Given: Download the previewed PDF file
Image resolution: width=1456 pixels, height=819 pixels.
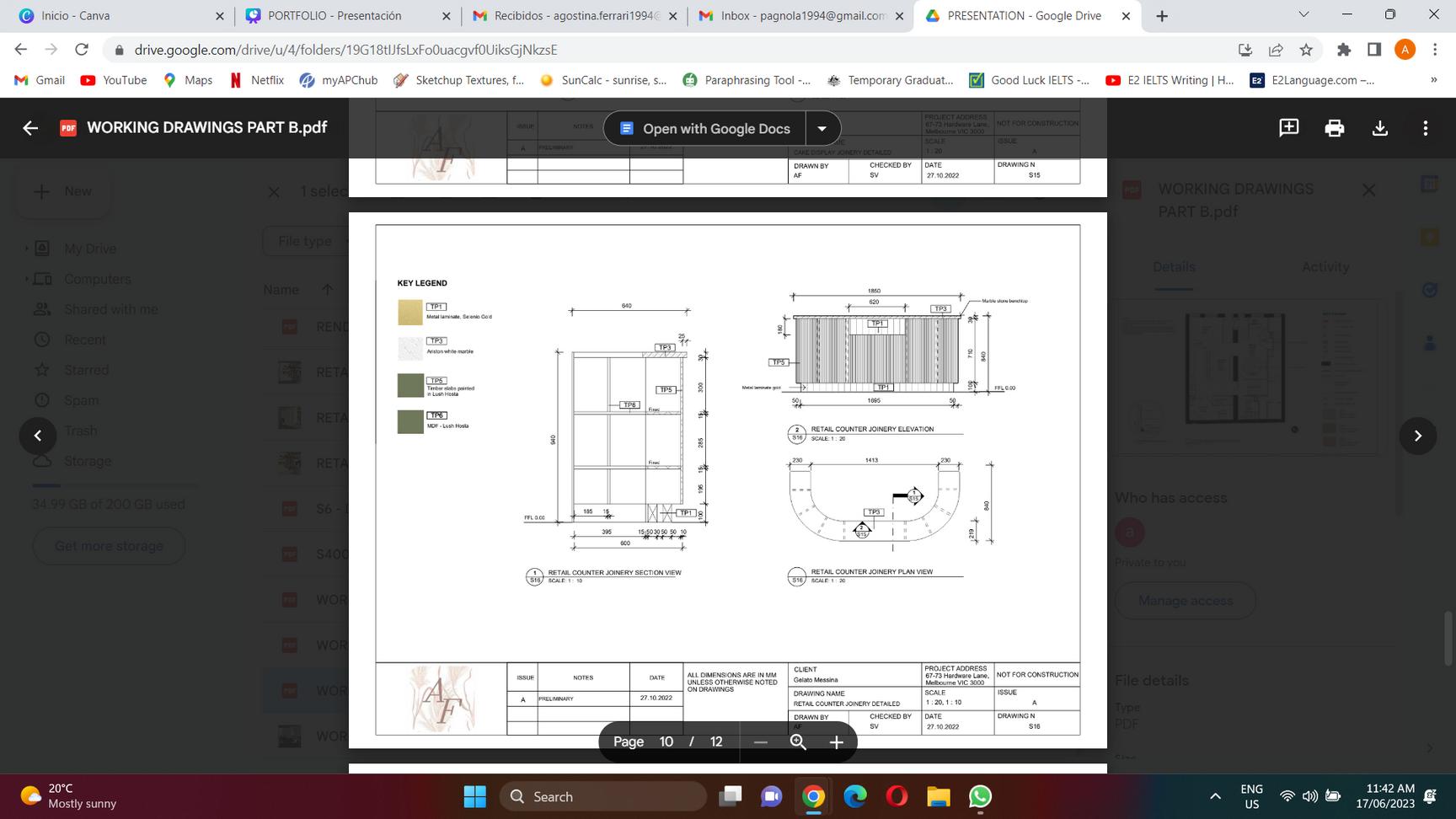Looking at the screenshot, I should coord(1379,128).
